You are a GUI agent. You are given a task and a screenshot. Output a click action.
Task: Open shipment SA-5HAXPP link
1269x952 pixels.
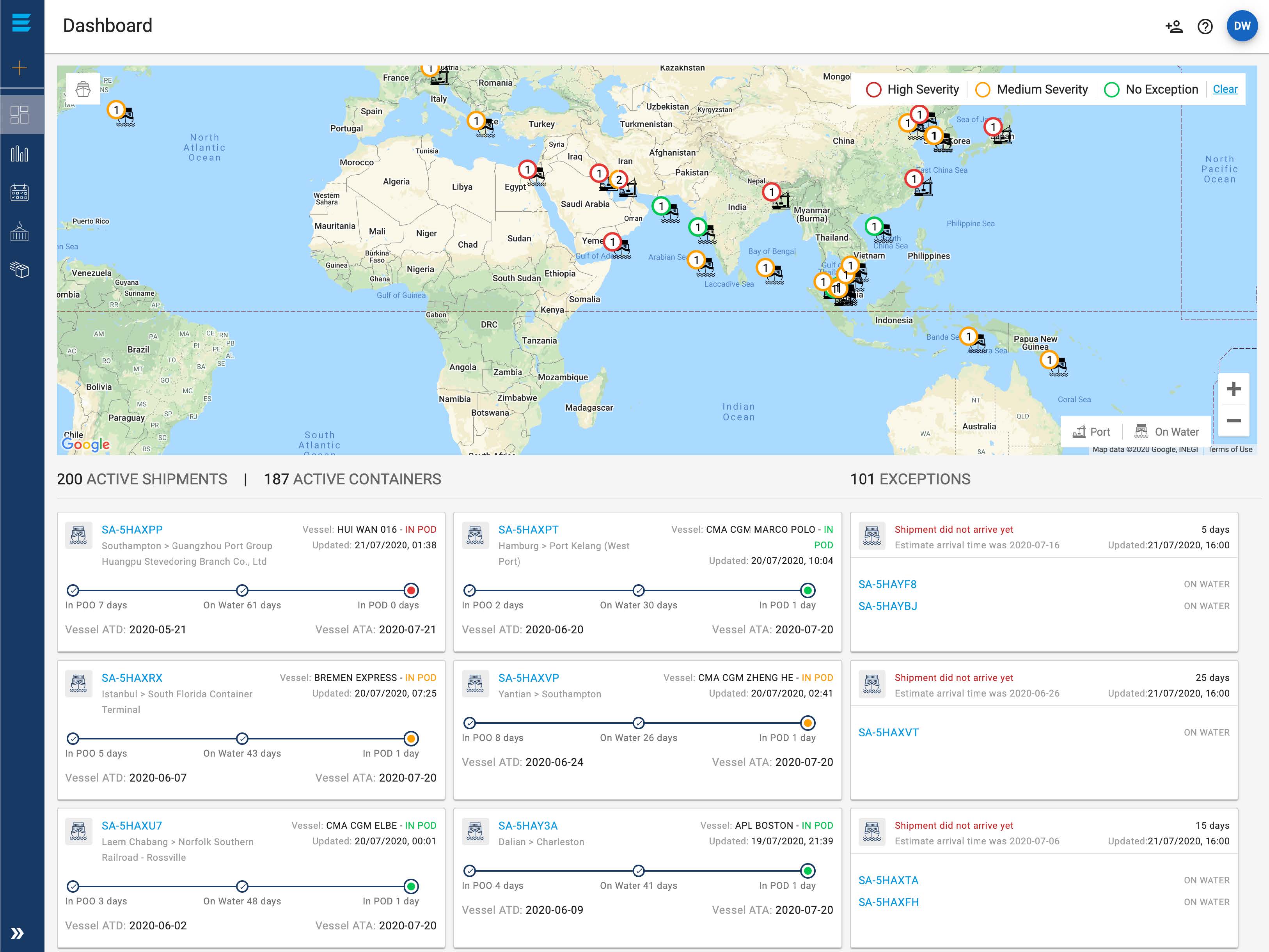(132, 530)
